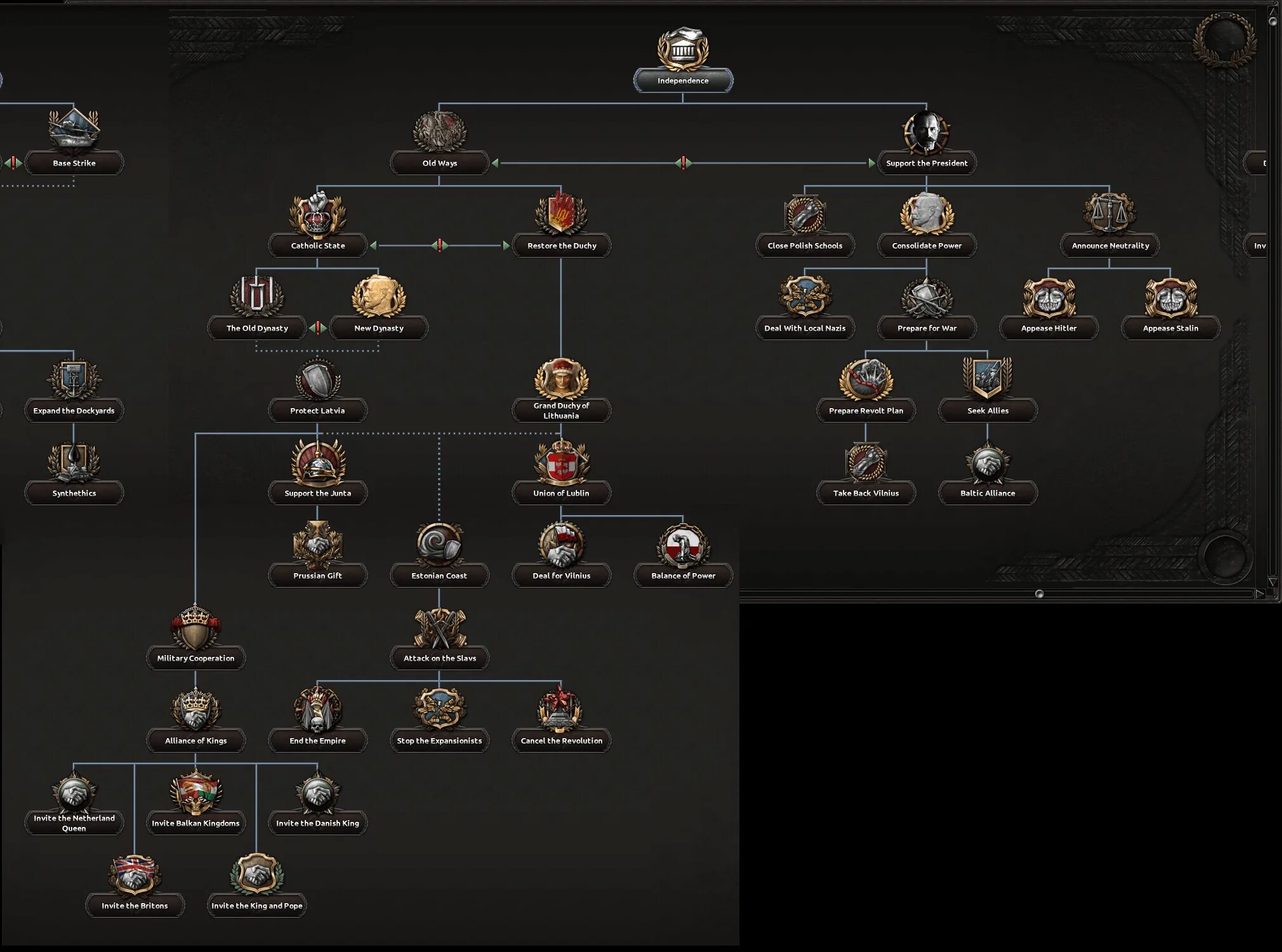Image resolution: width=1282 pixels, height=952 pixels.
Task: Click the Take Back Vilnius label
Action: [866, 493]
